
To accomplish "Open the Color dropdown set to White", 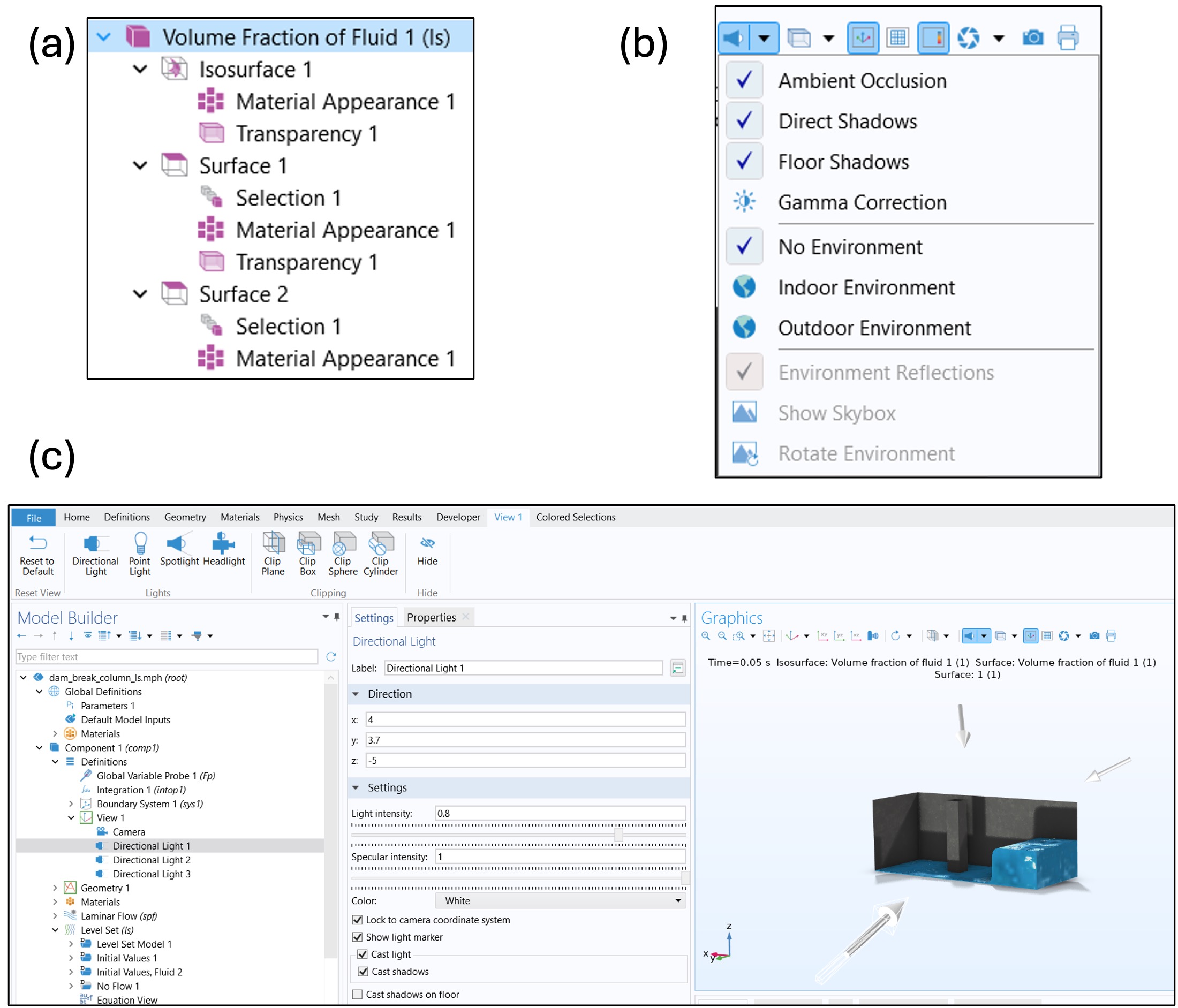I will point(560,900).
